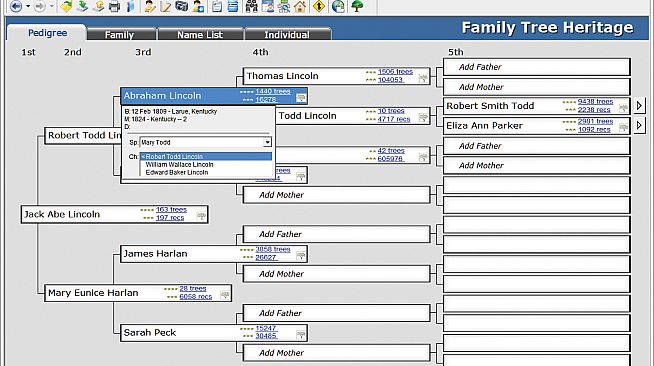Click the flag icon in Abraham Lincoln header
The height and width of the screenshot is (366, 654).
301,98
